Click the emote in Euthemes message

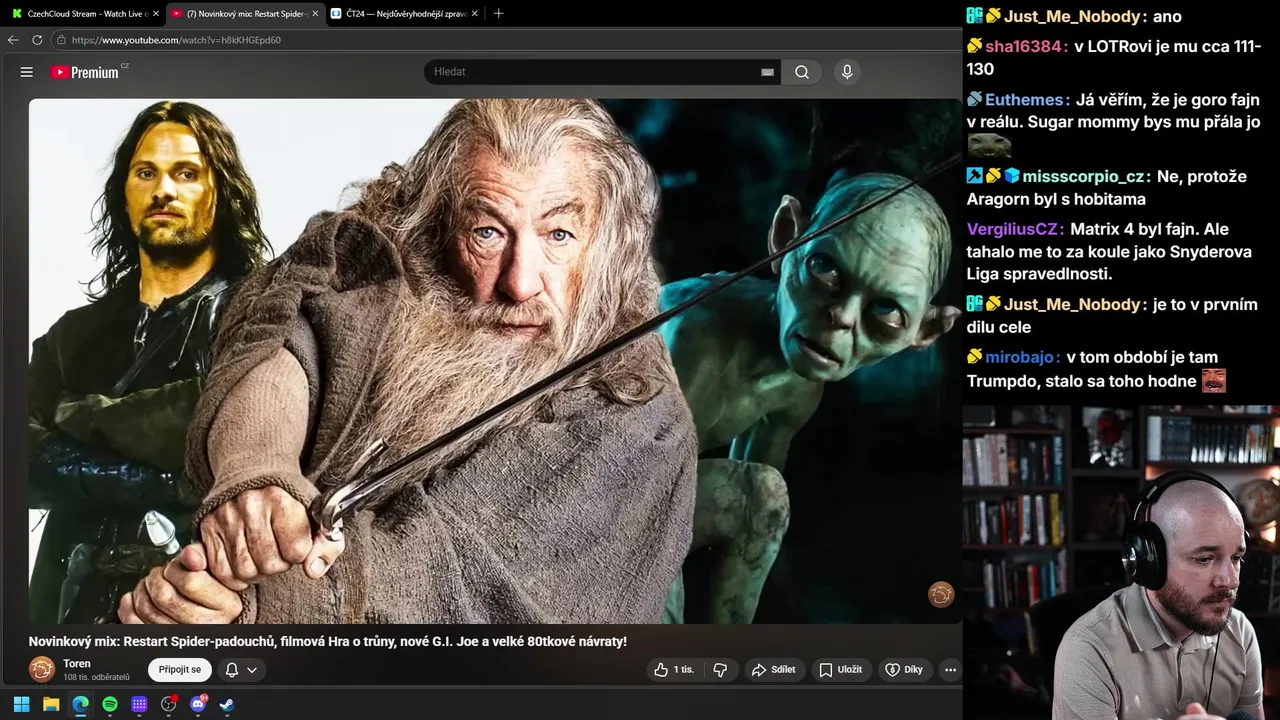point(989,146)
